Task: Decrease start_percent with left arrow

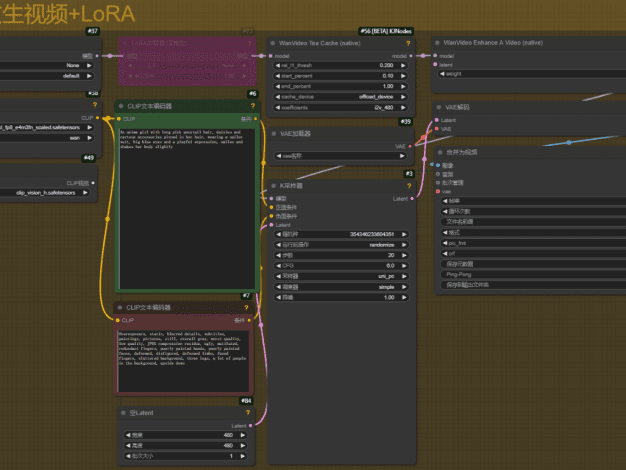Action: (x=278, y=76)
